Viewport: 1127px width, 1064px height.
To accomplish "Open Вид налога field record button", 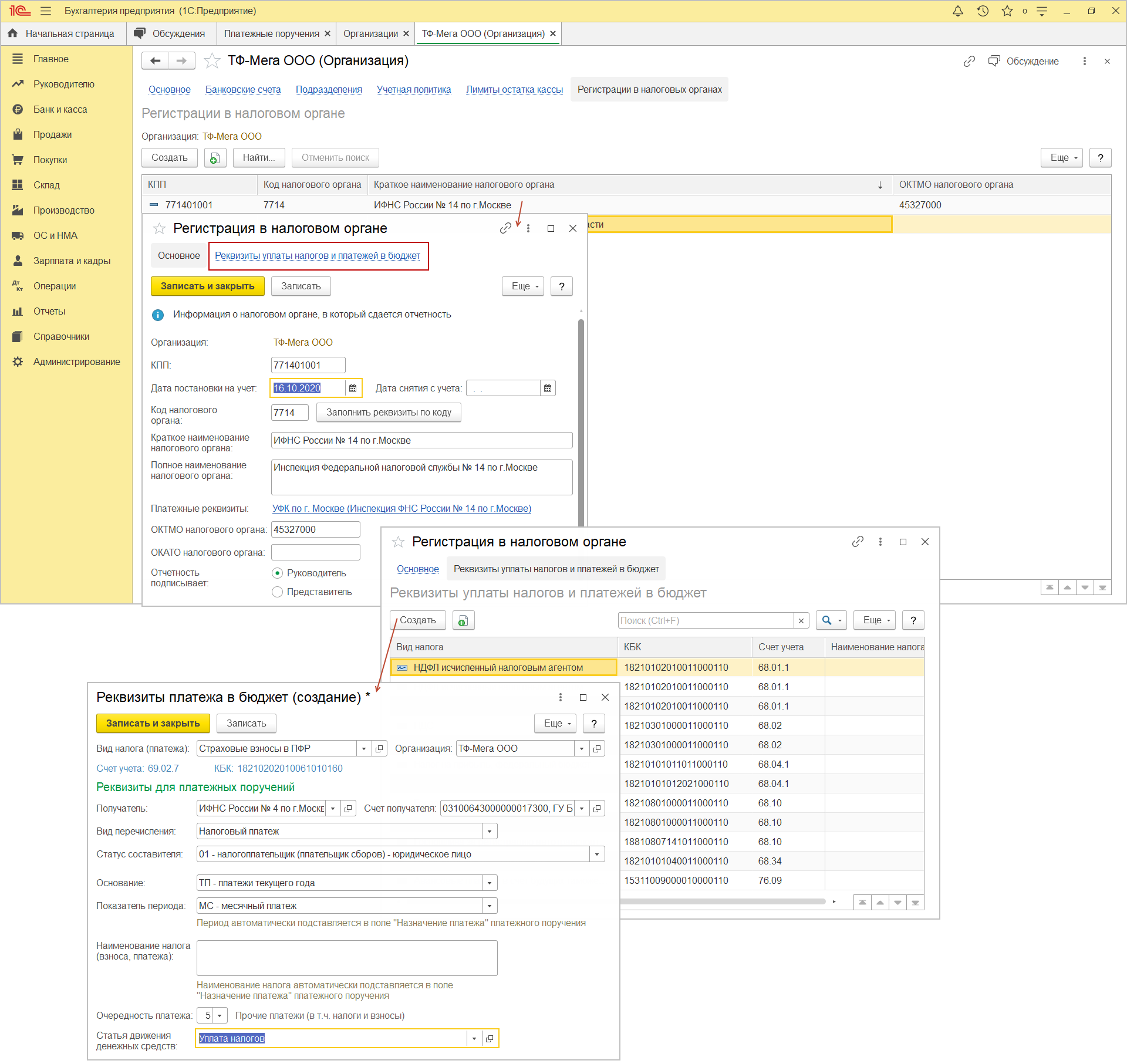I will click(x=379, y=749).
